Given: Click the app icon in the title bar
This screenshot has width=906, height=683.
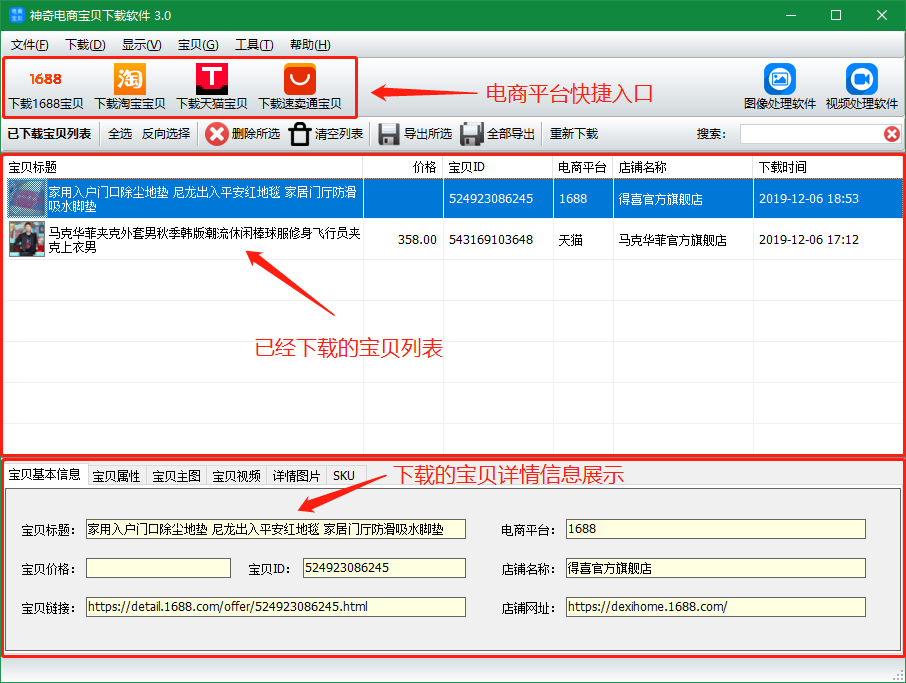Looking at the screenshot, I should pos(16,15).
